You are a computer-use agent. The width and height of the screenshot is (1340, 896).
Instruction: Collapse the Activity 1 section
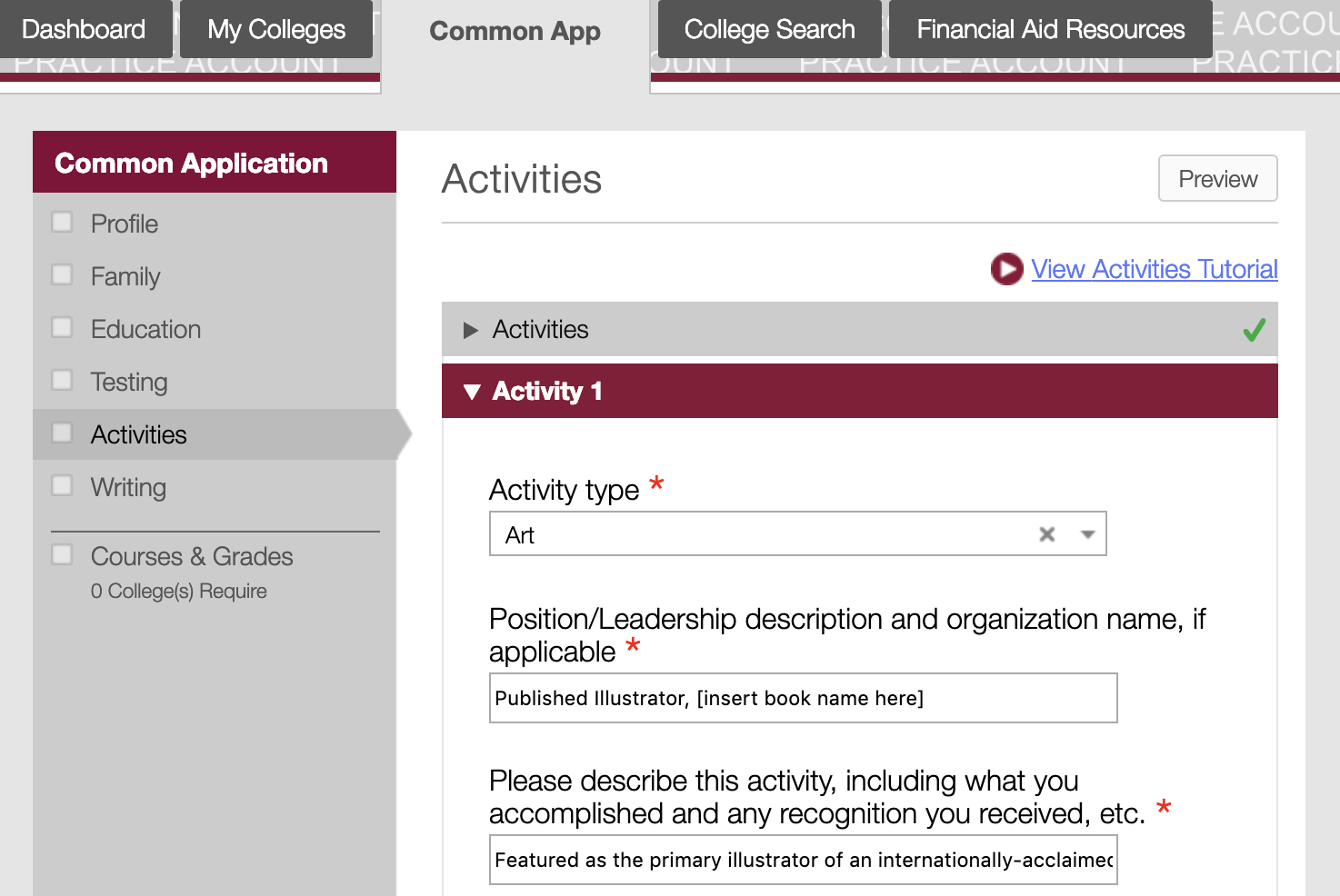859,391
